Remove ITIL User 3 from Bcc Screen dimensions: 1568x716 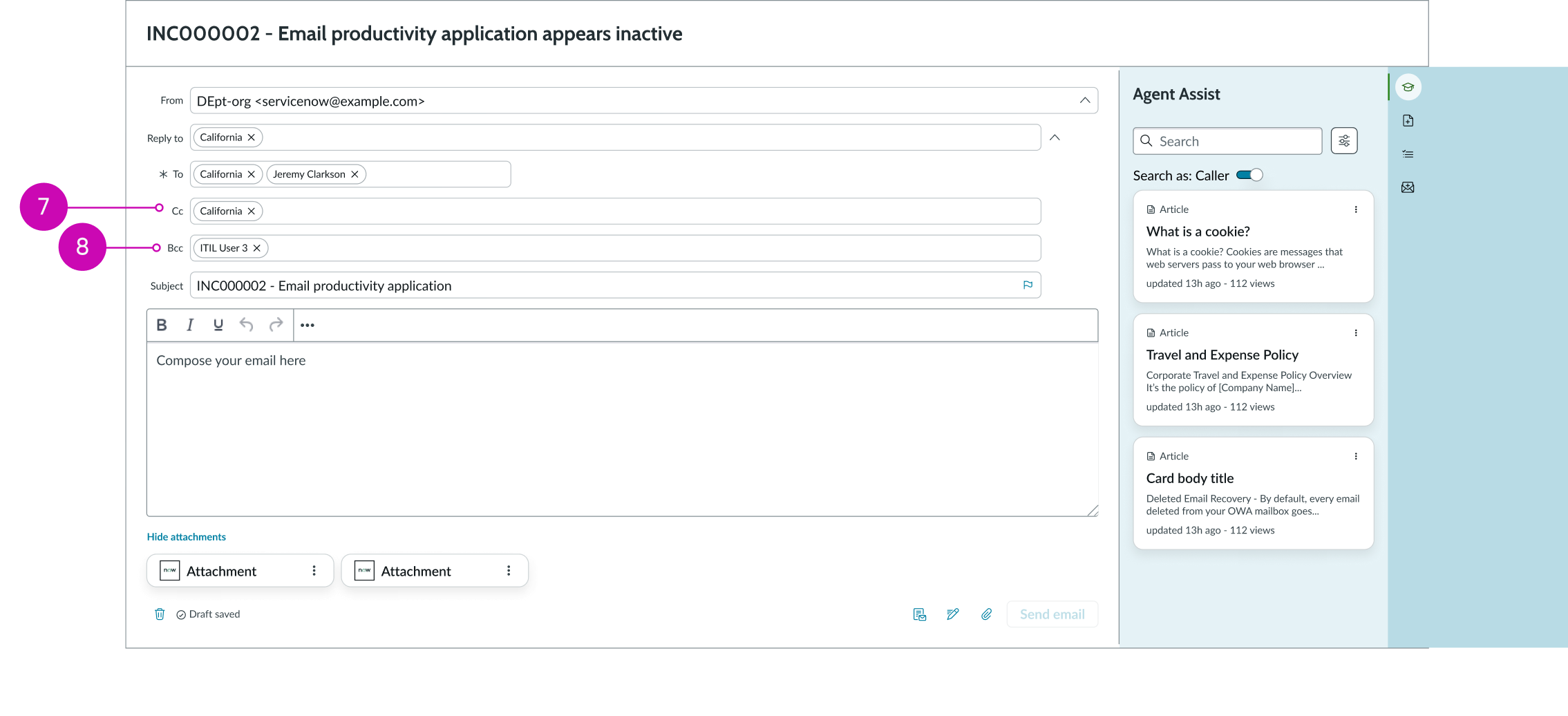[x=256, y=248]
